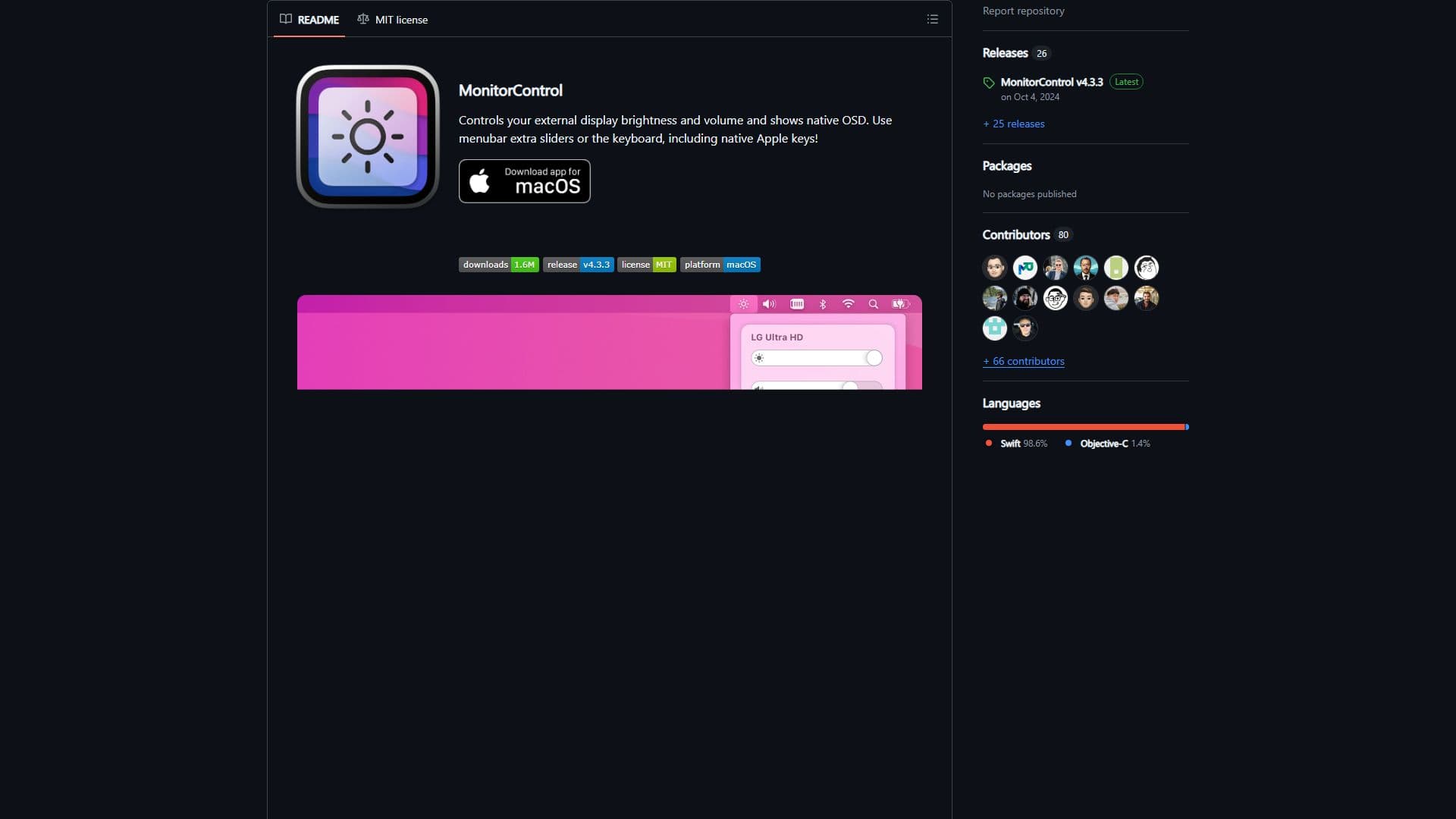
Task: Click the search magnifier icon in the menubar screenshot
Action: 874,304
